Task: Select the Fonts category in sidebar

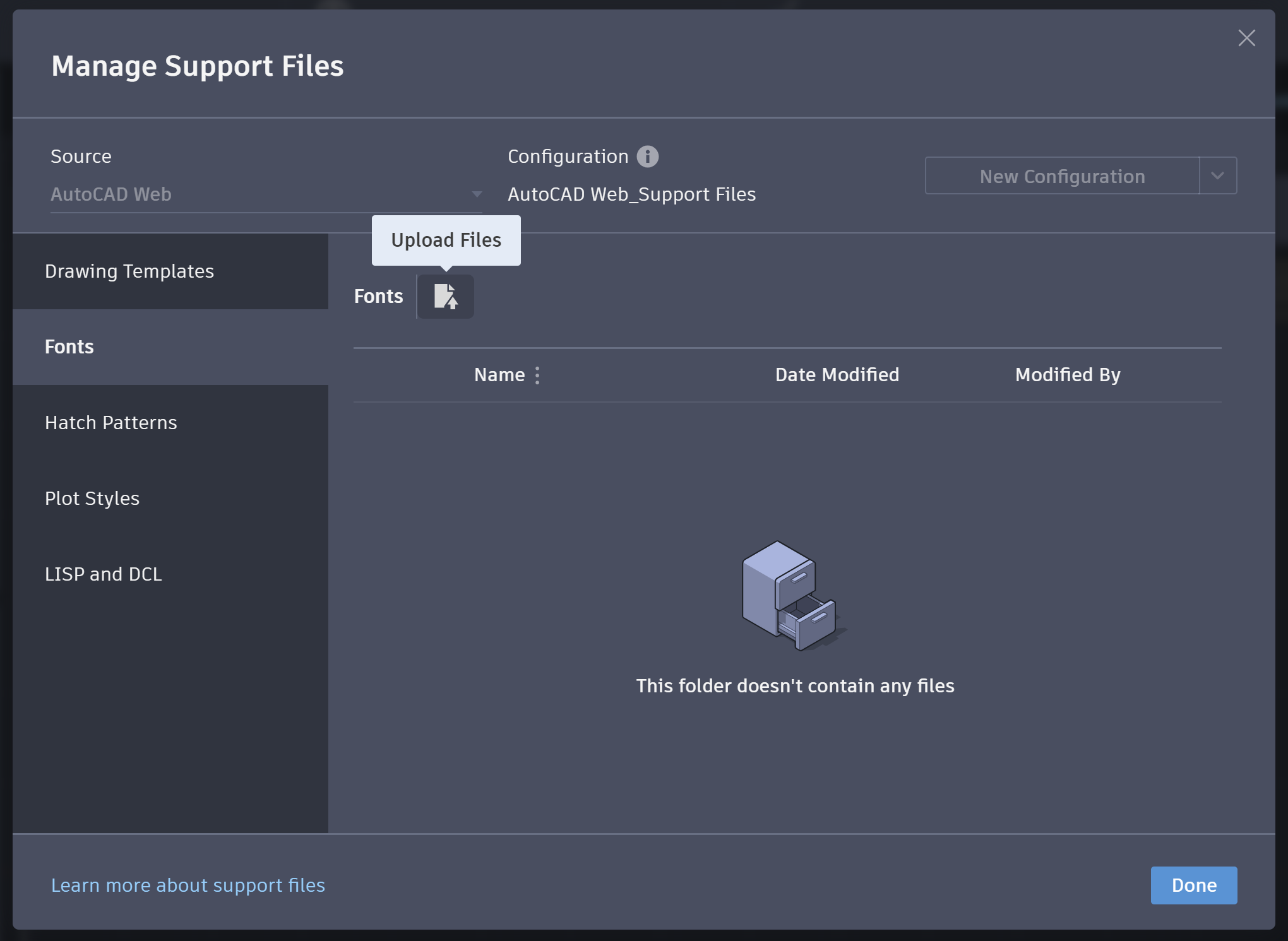Action: pyautogui.click(x=69, y=347)
